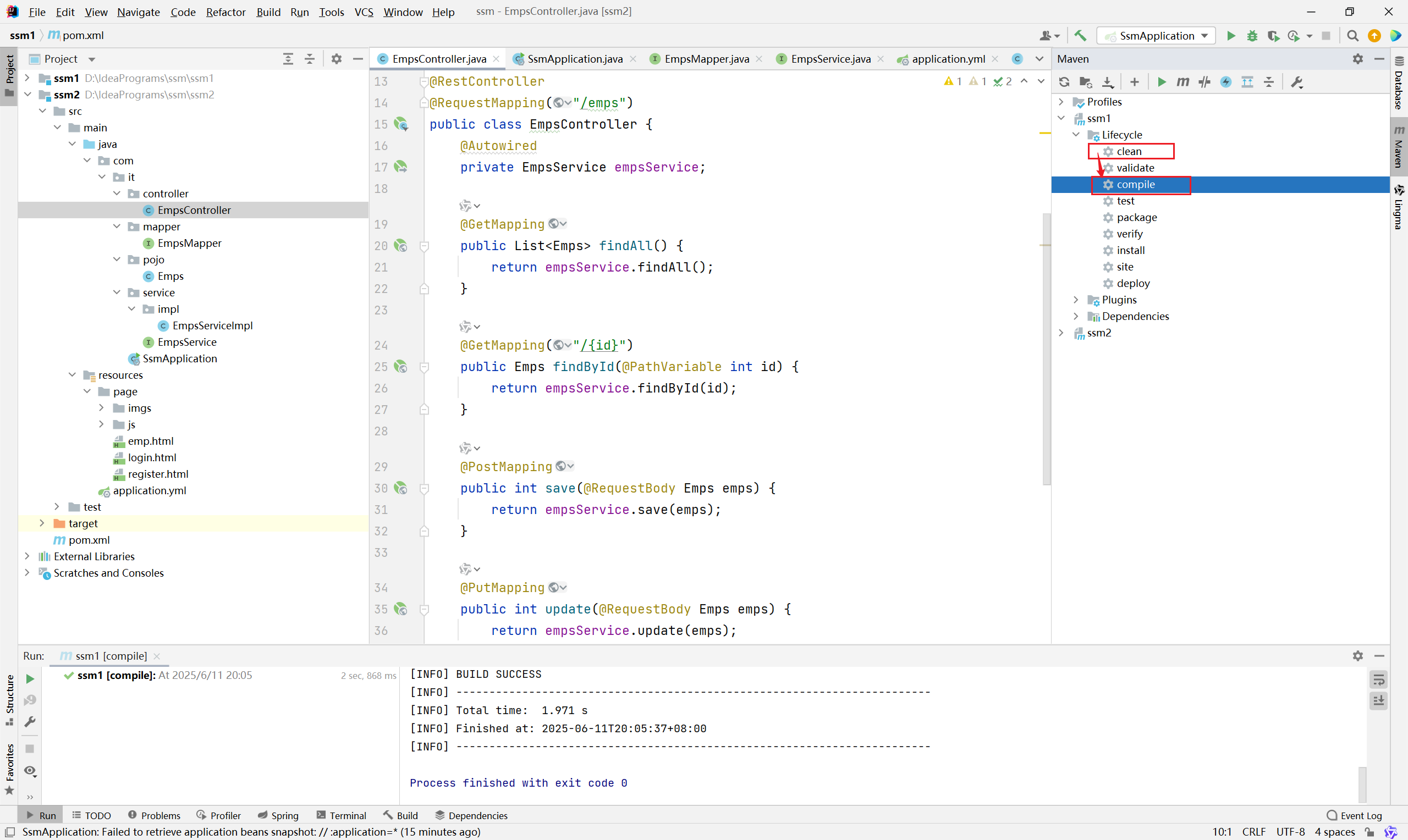Debug SsmApplication with bug icon
1408x840 pixels.
click(x=1252, y=36)
